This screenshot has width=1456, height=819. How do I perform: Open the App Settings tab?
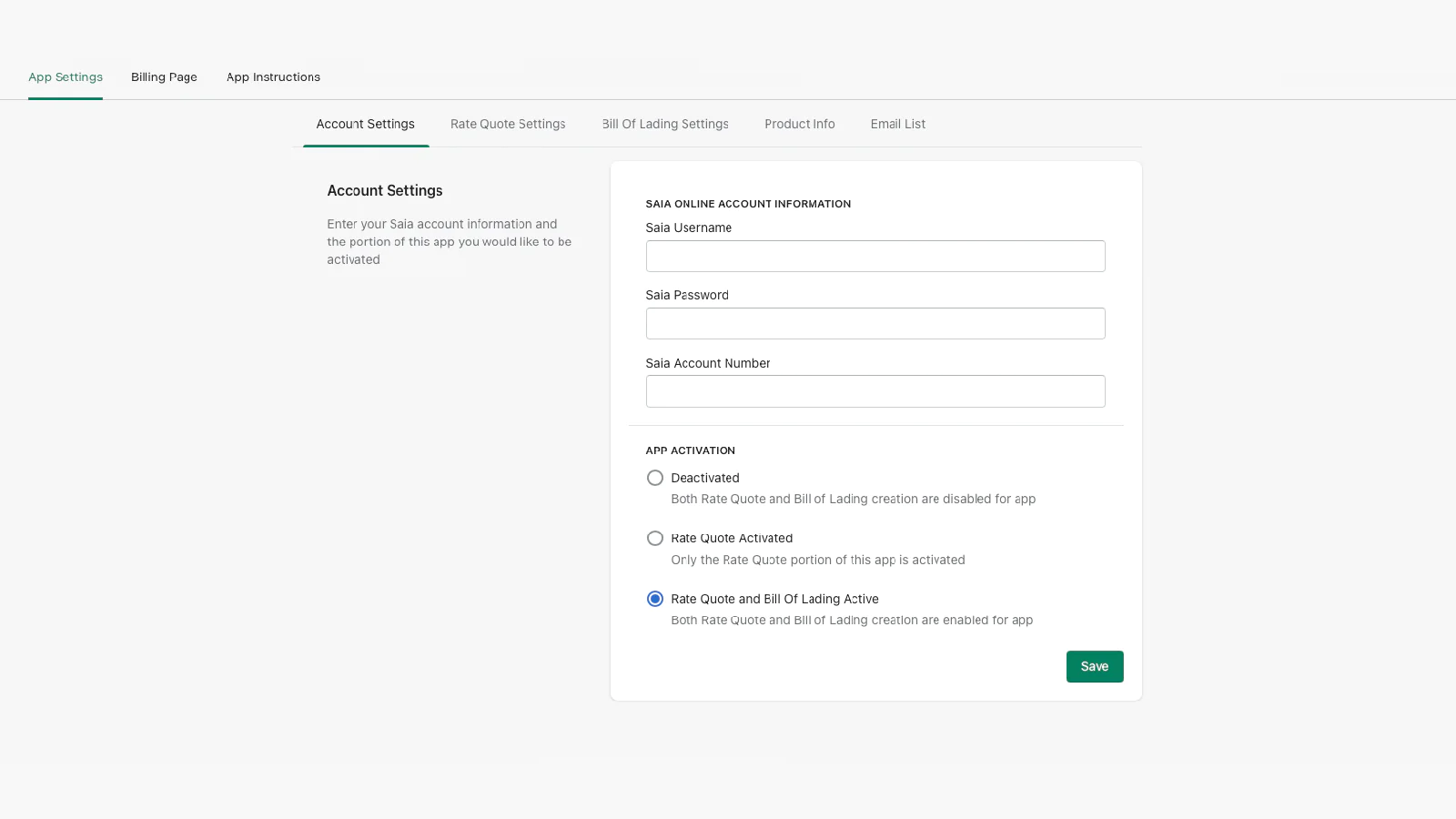66,77
